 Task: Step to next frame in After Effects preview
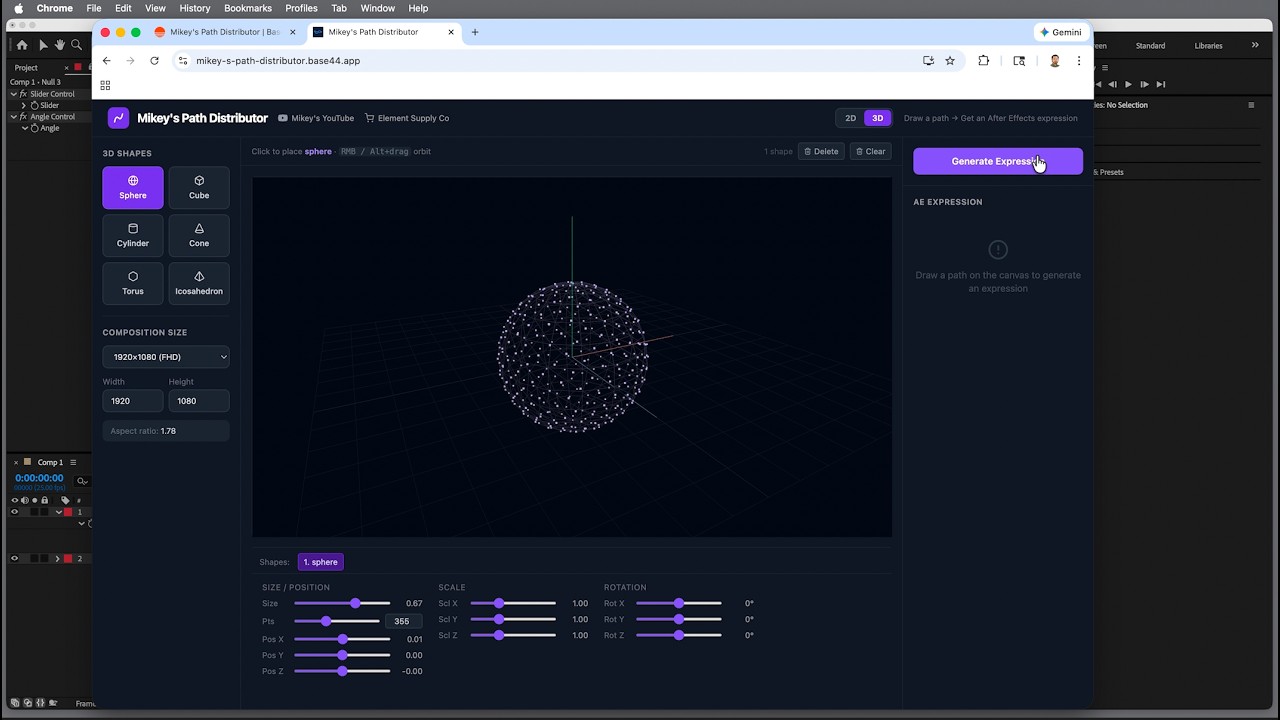point(1144,84)
